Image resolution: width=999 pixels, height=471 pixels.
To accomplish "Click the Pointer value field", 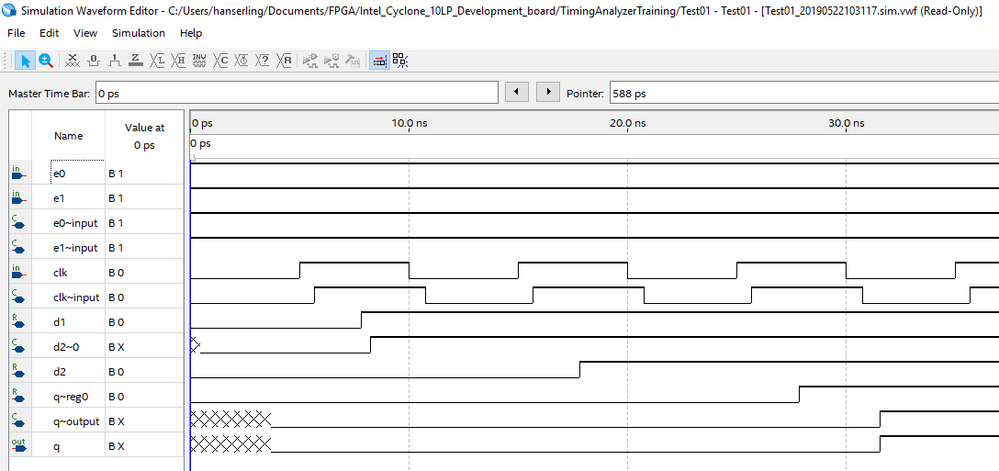I will [804, 93].
